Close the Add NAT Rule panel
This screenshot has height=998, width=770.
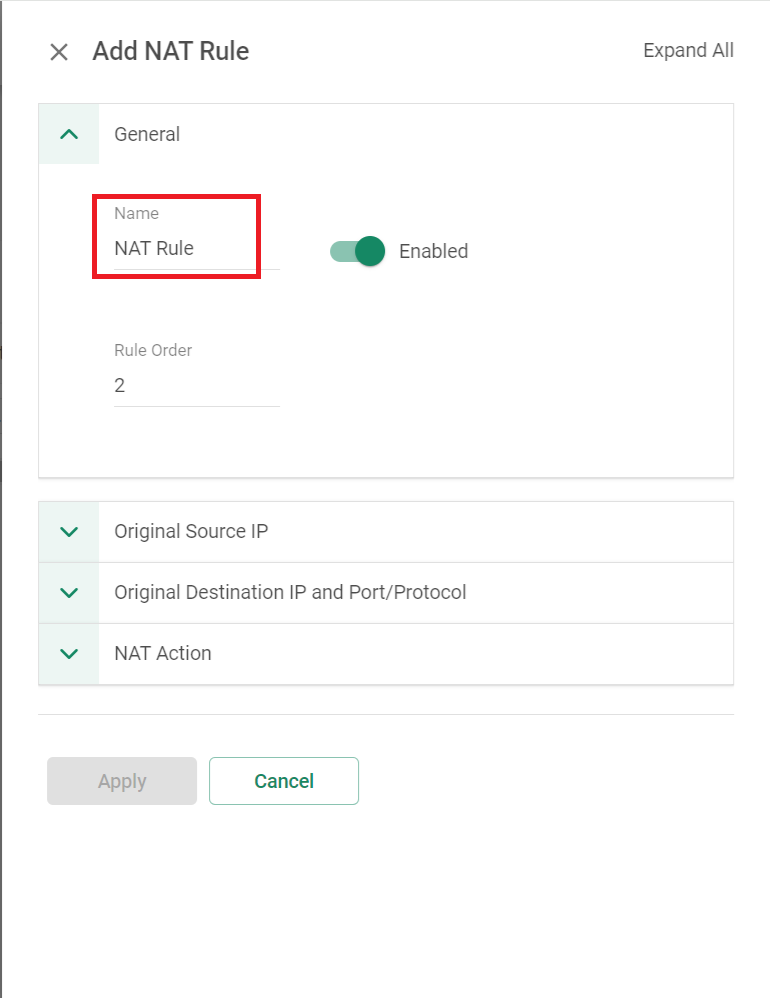click(59, 52)
